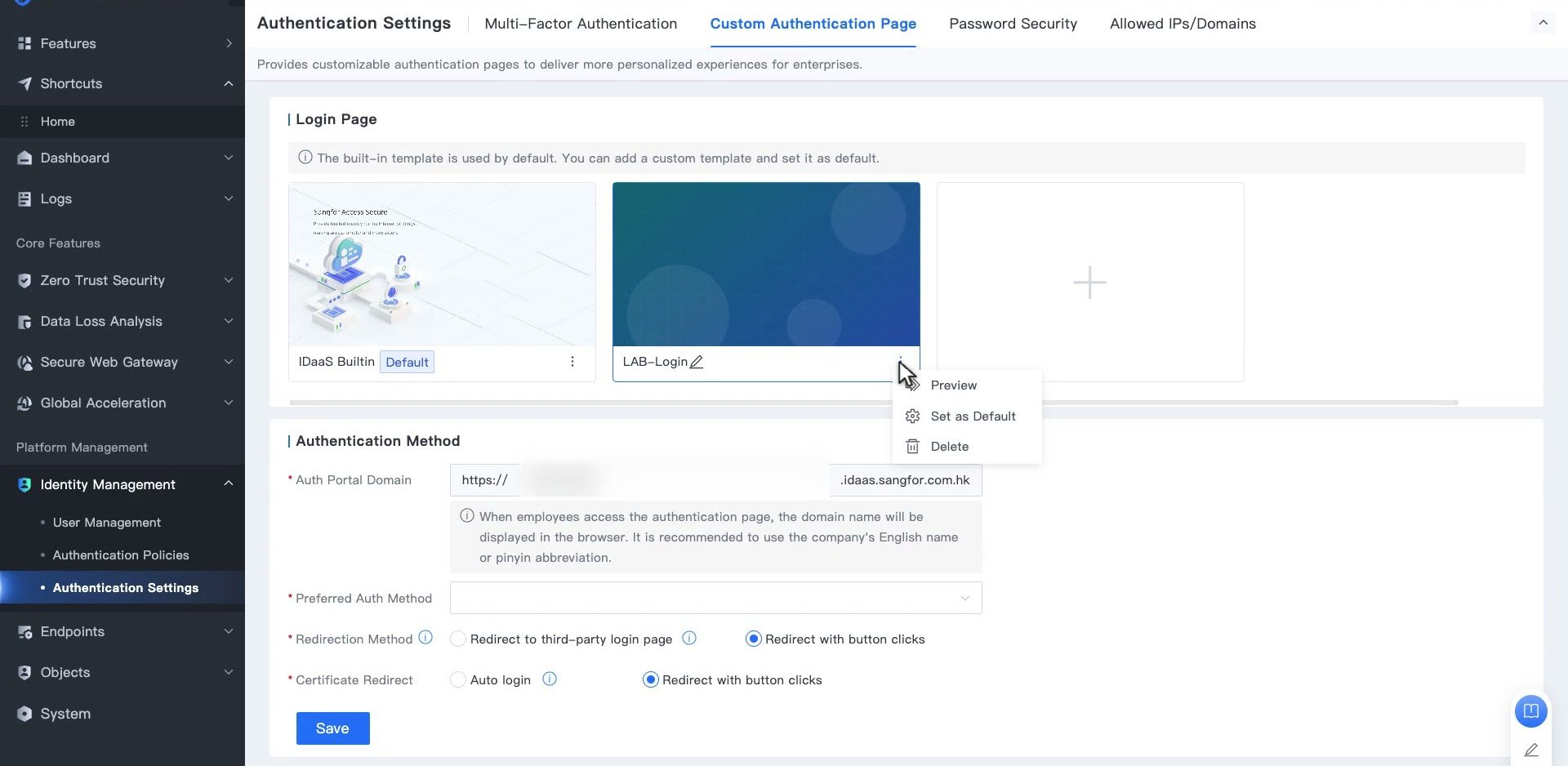
Task: Switch to Password Security tab
Action: pyautogui.click(x=1013, y=24)
